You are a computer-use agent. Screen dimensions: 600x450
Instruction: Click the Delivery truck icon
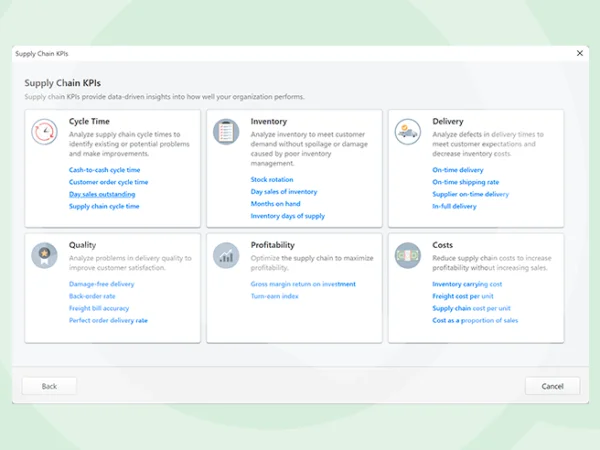[407, 131]
